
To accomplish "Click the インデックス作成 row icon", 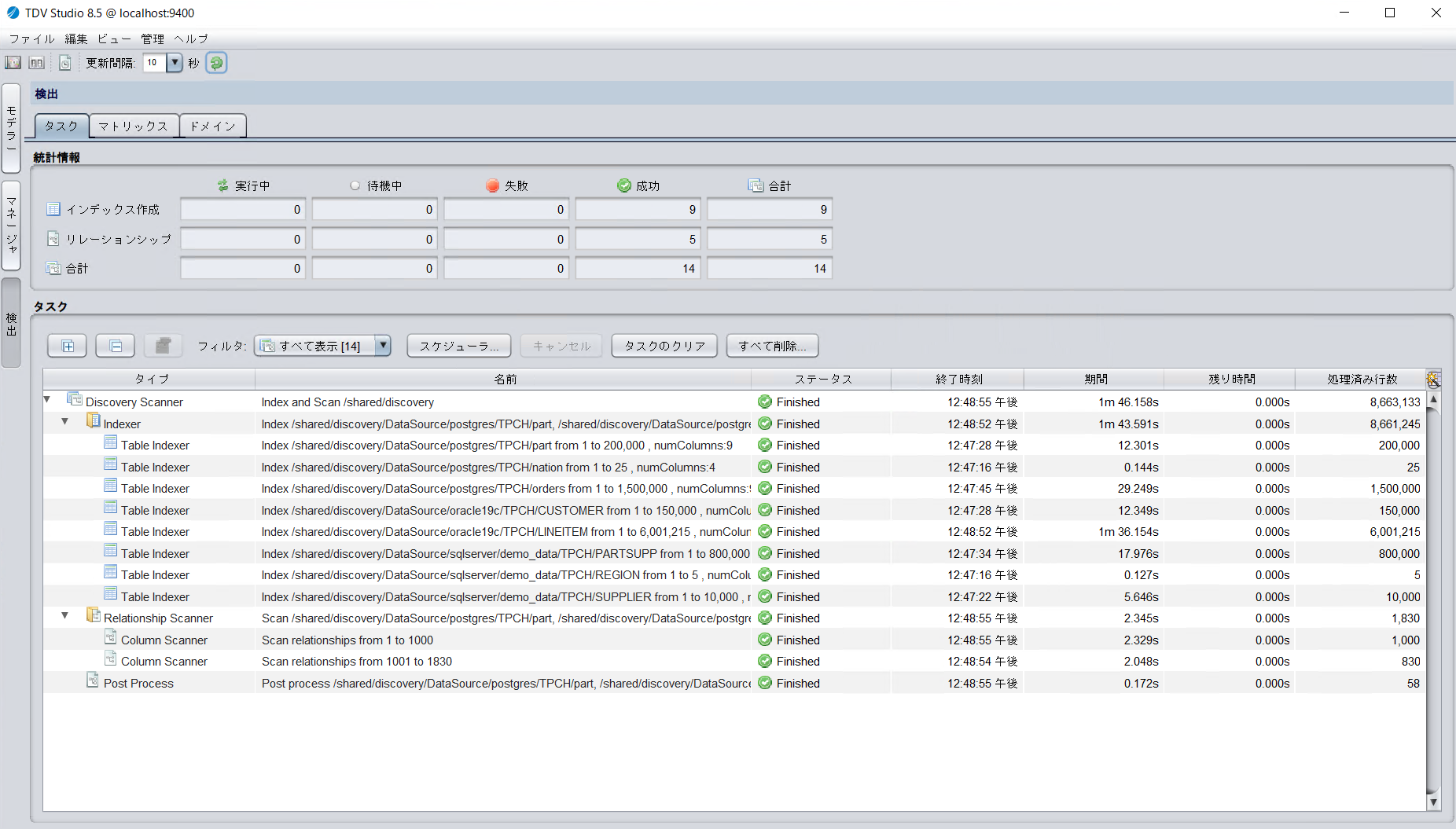I will [53, 209].
